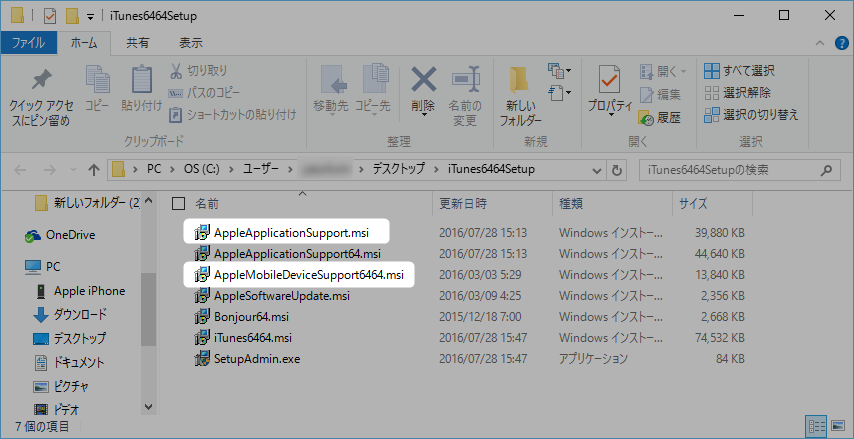Click the Forward navigation arrow
The height and width of the screenshot is (439, 854).
50,170
